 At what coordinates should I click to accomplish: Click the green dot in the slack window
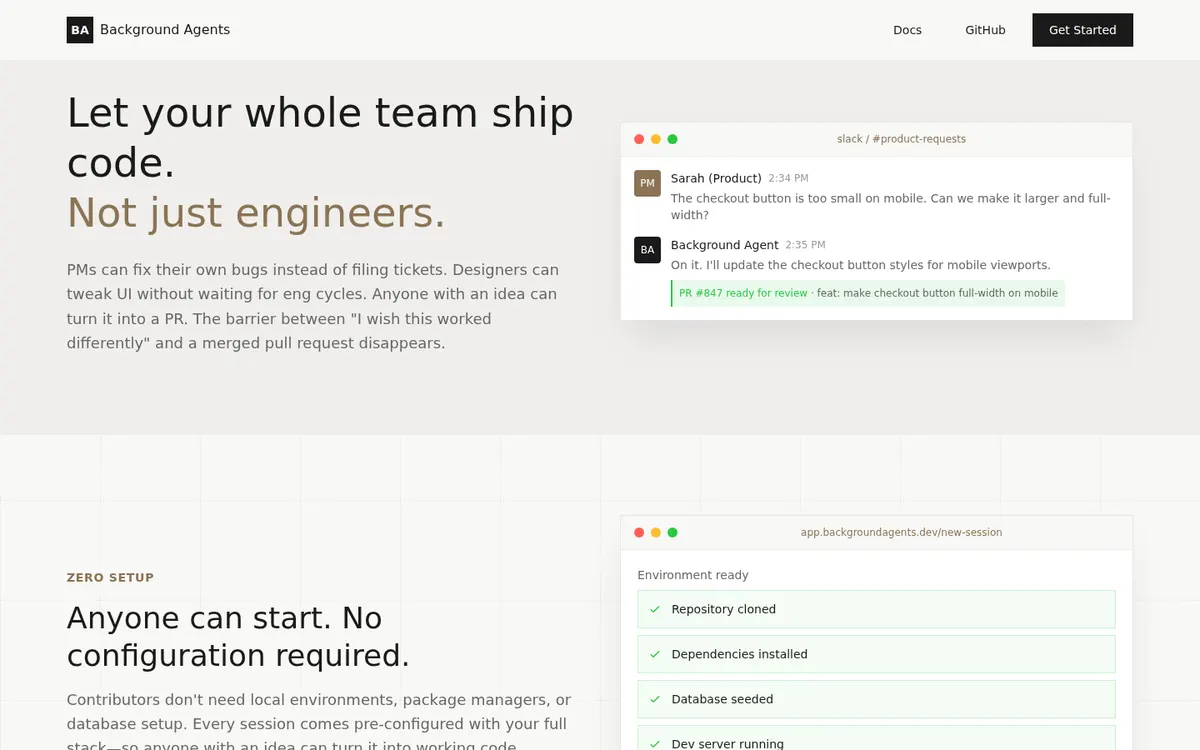(x=672, y=139)
